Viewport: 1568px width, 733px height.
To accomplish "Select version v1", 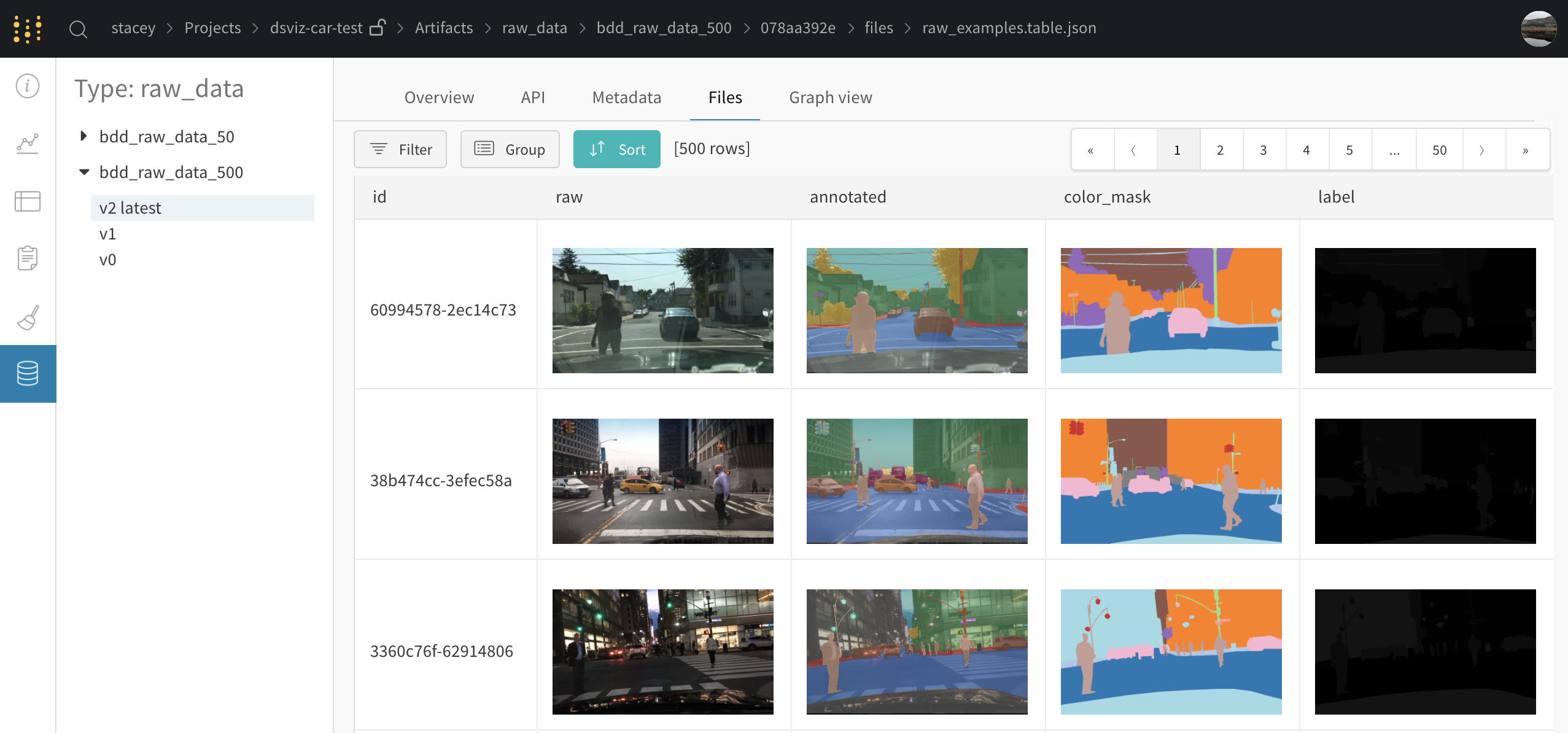I will 107,234.
